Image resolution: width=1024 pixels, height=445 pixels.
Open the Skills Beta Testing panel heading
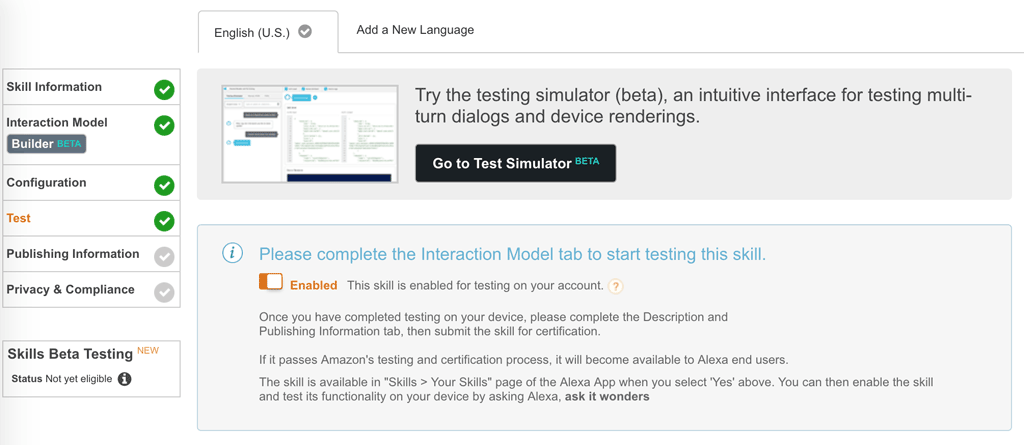tap(71, 354)
